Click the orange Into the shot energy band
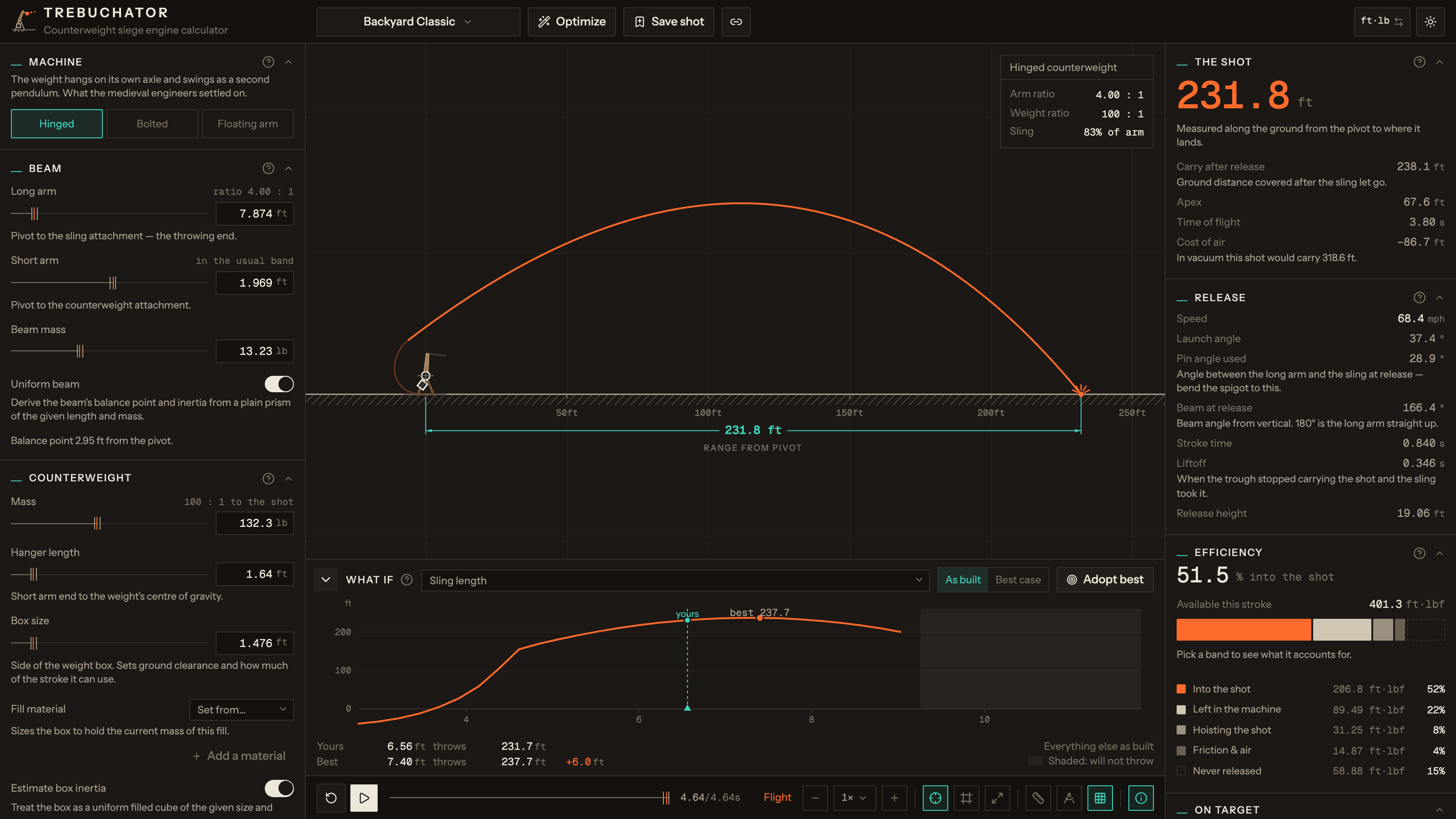 (1244, 630)
